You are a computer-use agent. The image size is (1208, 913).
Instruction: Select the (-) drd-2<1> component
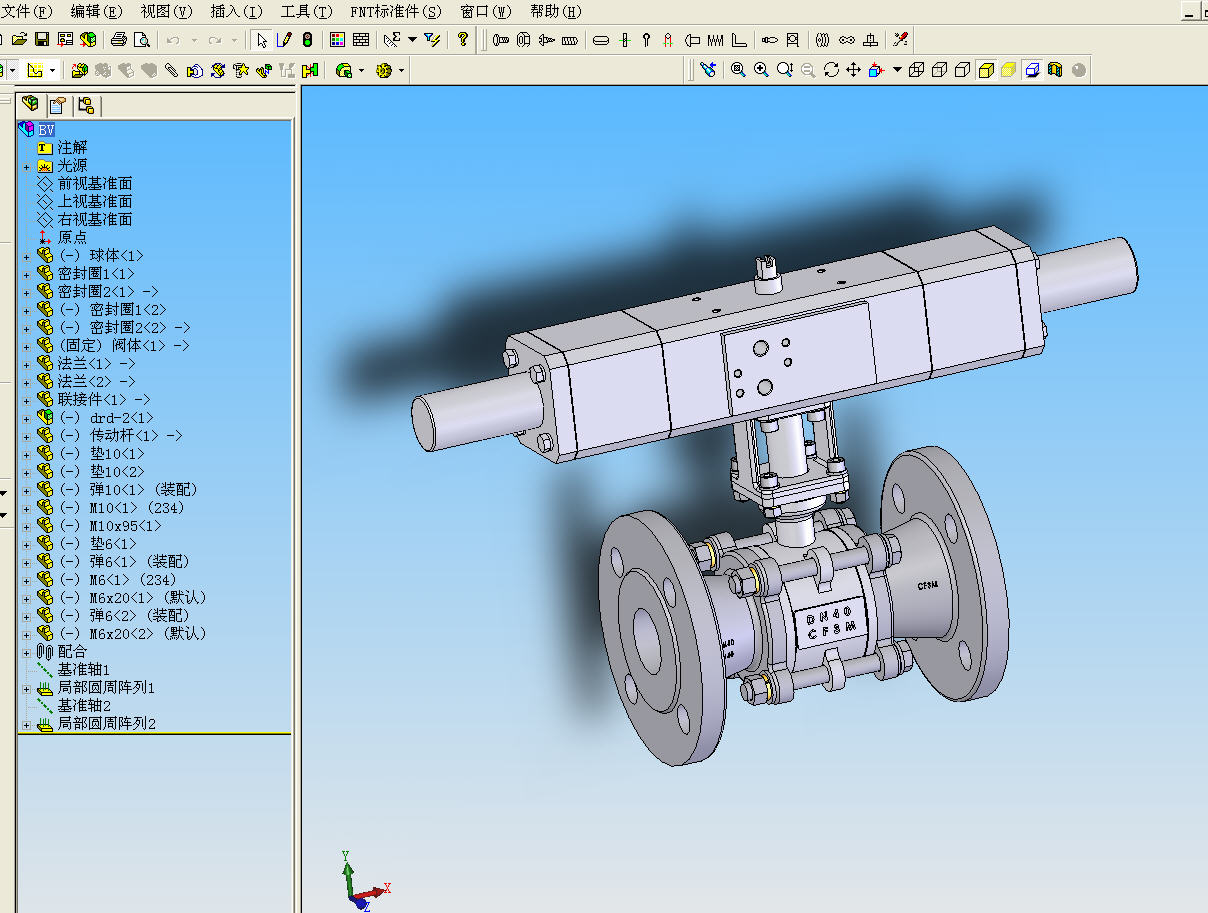(x=106, y=418)
